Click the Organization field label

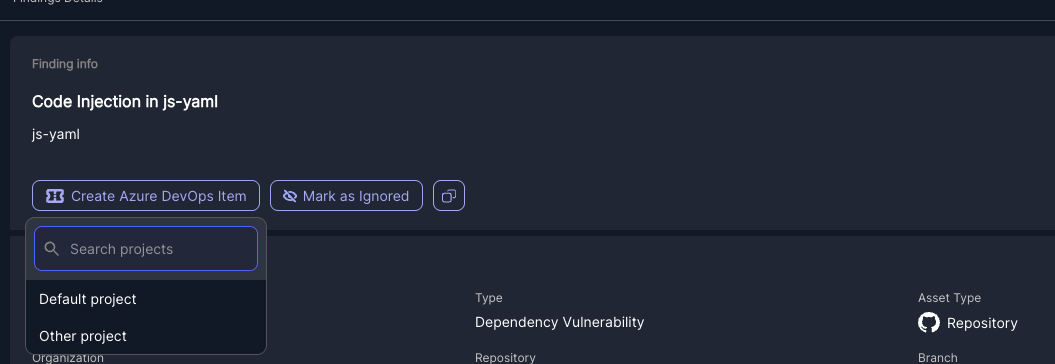[x=68, y=358]
